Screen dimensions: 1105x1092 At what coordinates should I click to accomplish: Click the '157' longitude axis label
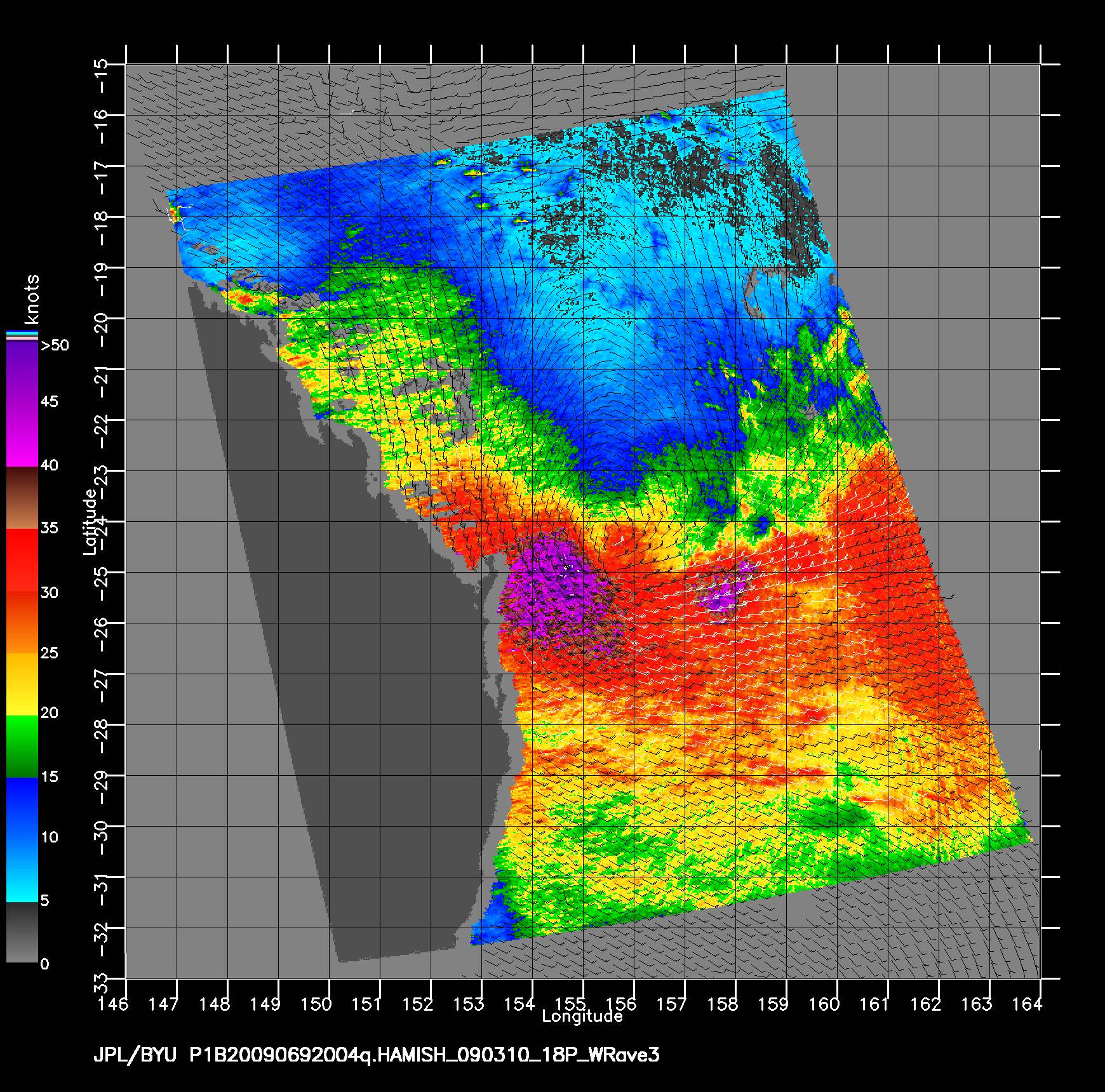pyautogui.click(x=672, y=1004)
